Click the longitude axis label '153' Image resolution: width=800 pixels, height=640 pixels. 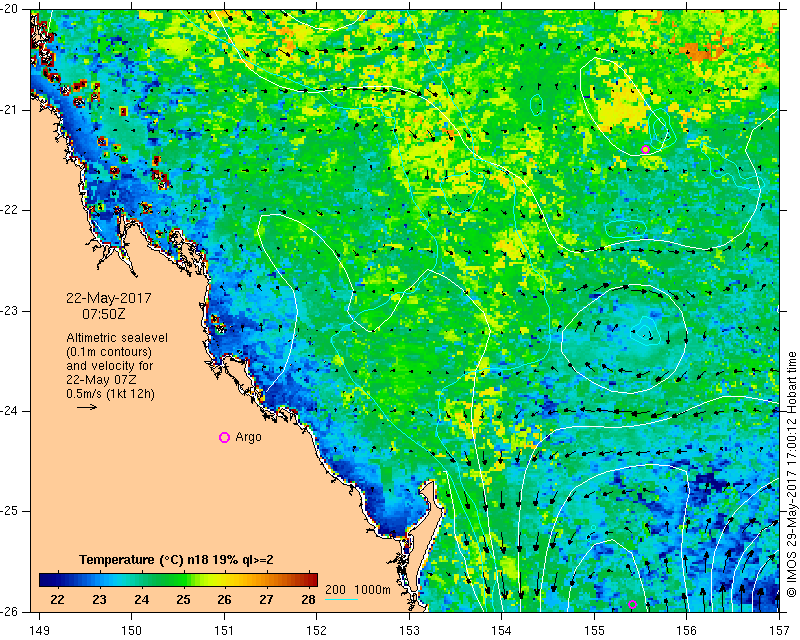(410, 631)
